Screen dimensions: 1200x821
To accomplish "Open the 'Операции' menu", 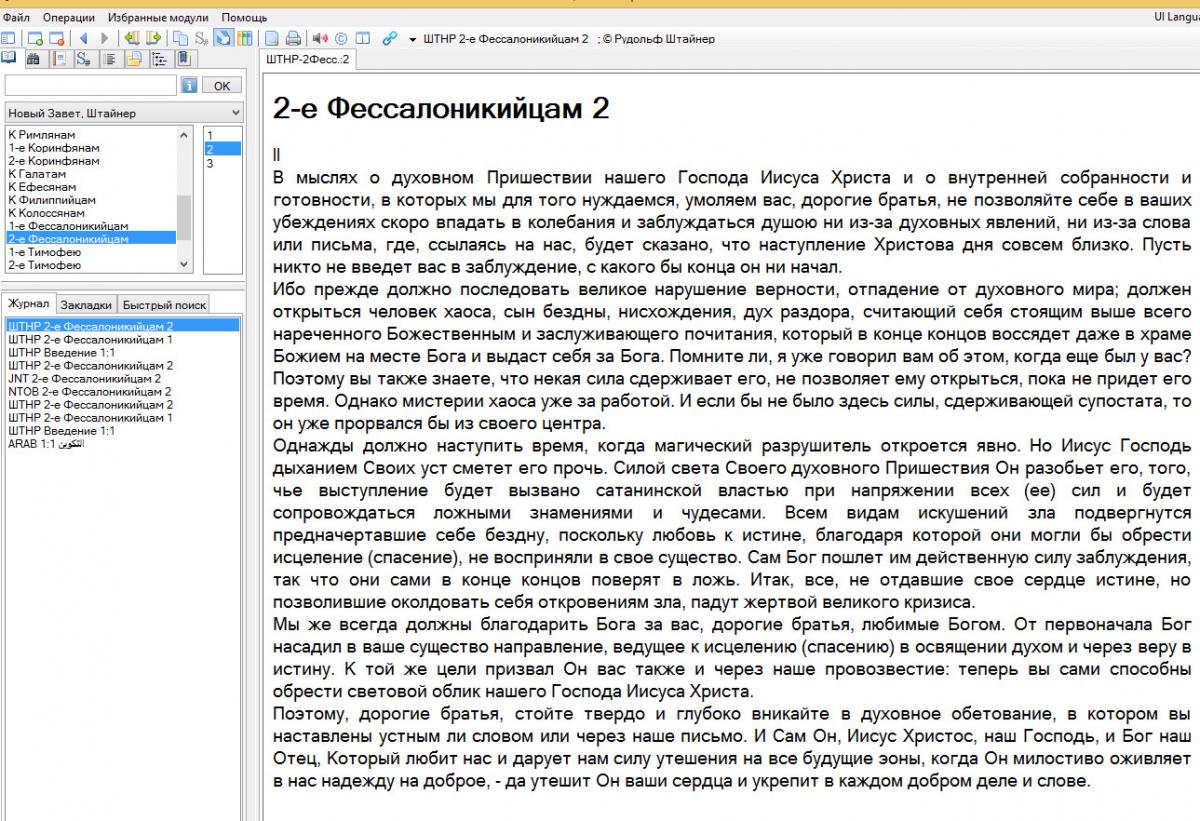I will click(x=70, y=18).
